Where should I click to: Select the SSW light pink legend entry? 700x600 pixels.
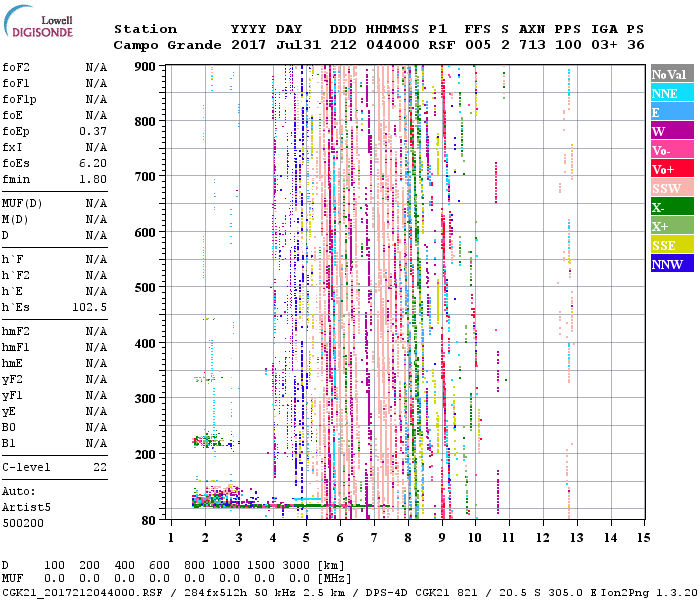point(671,188)
